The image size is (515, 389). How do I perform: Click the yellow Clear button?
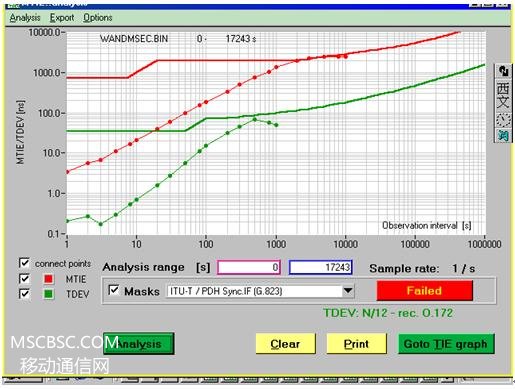point(285,344)
